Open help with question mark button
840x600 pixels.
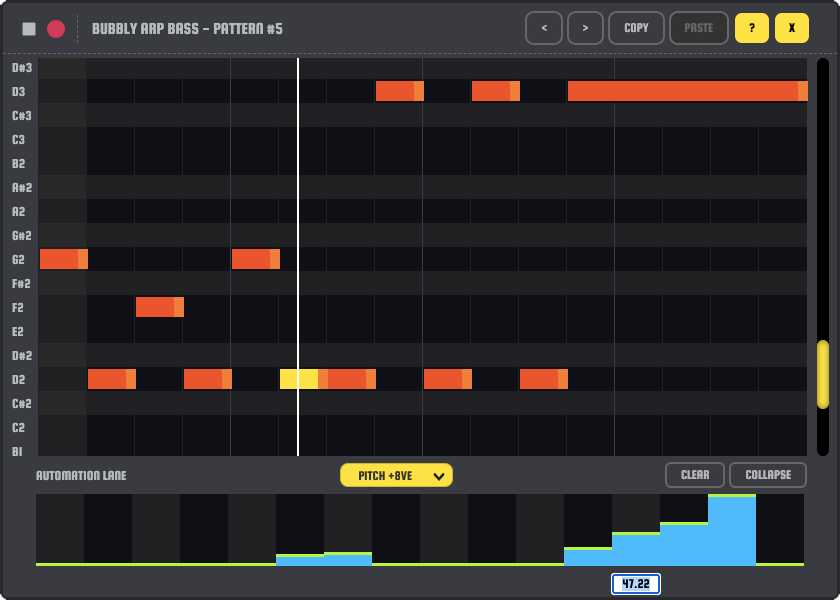click(x=752, y=28)
